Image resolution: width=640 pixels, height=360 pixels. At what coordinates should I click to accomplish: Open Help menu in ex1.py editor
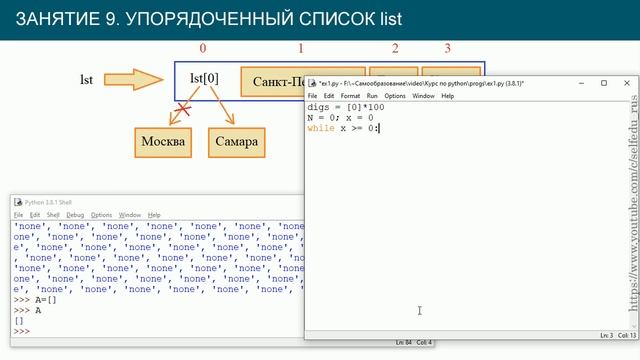[x=447, y=96]
